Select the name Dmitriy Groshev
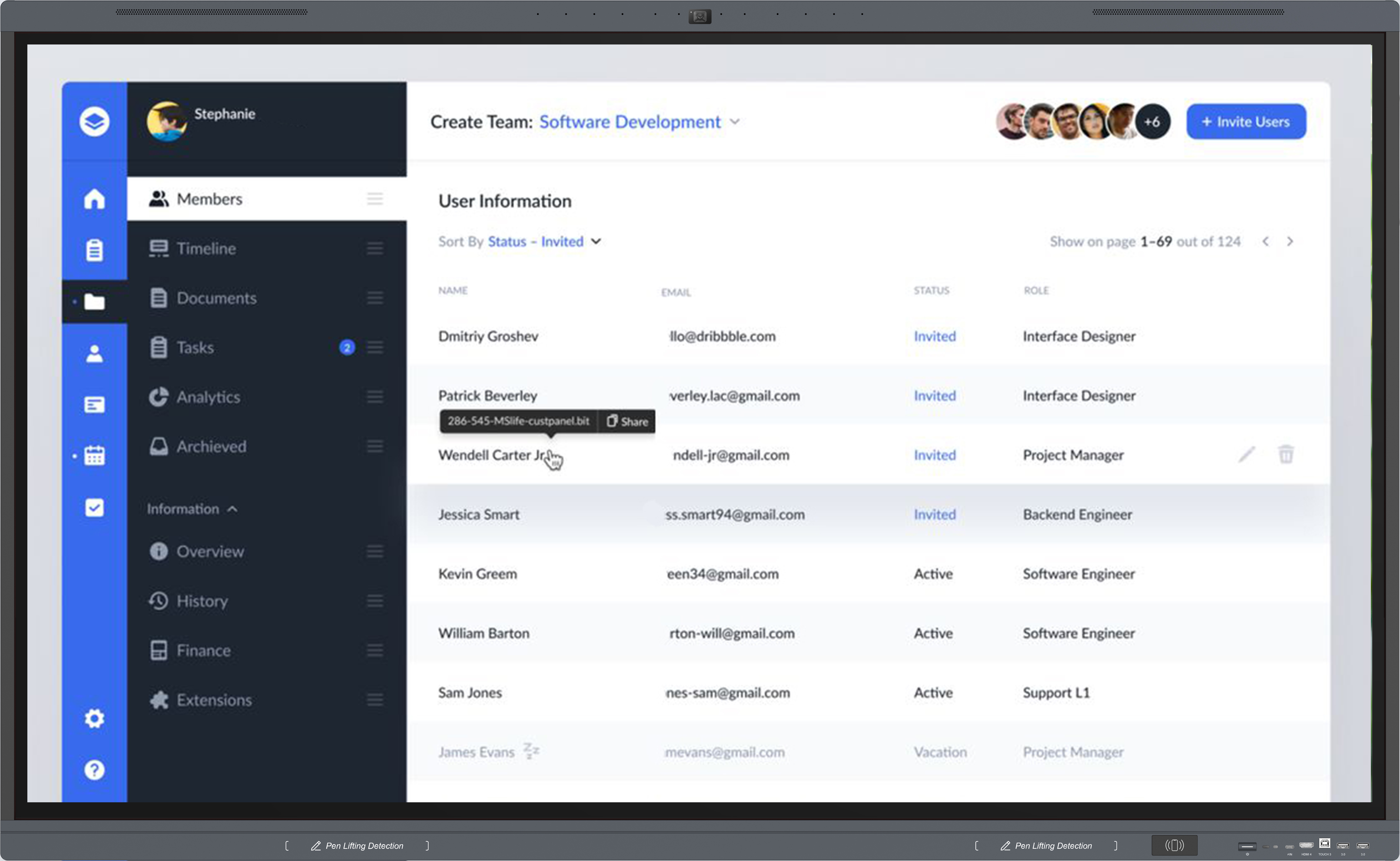1400x861 pixels. (x=488, y=336)
